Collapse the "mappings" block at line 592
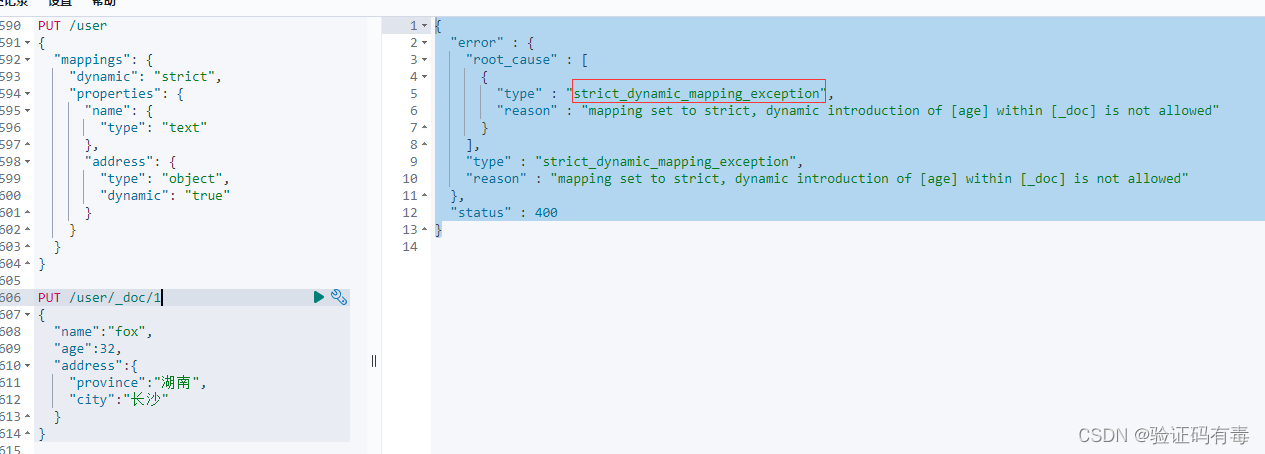Image resolution: width=1265 pixels, height=454 pixels. point(27,60)
